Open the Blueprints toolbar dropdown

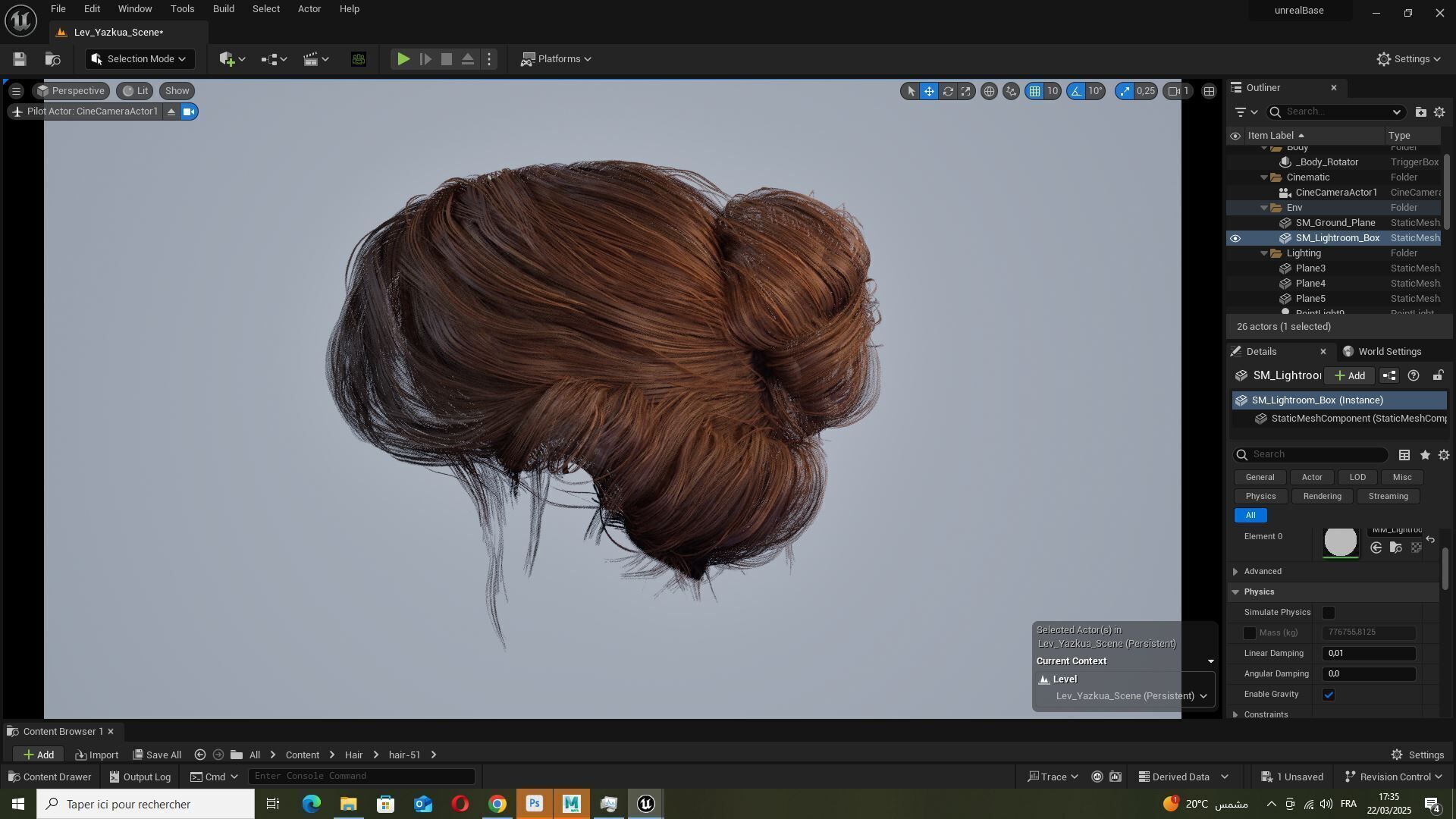pos(274,59)
